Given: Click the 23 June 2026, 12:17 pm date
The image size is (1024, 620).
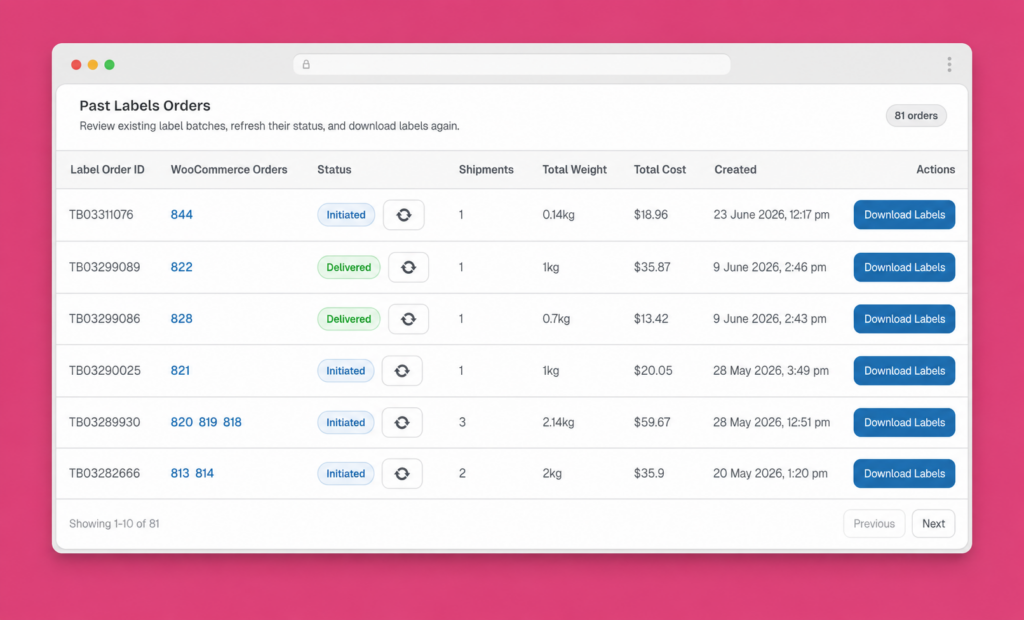Looking at the screenshot, I should (x=771, y=215).
